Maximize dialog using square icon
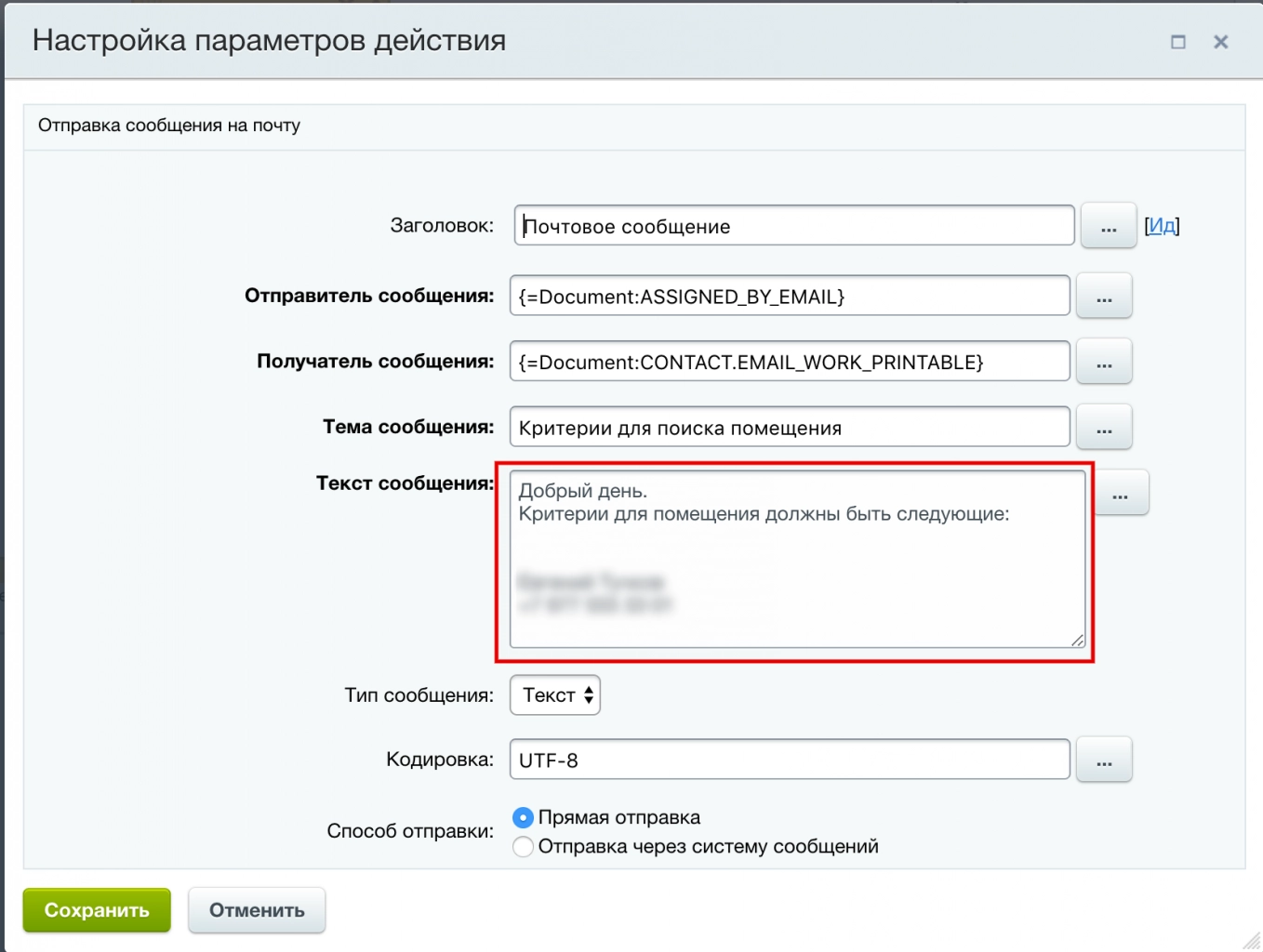 tap(1177, 42)
